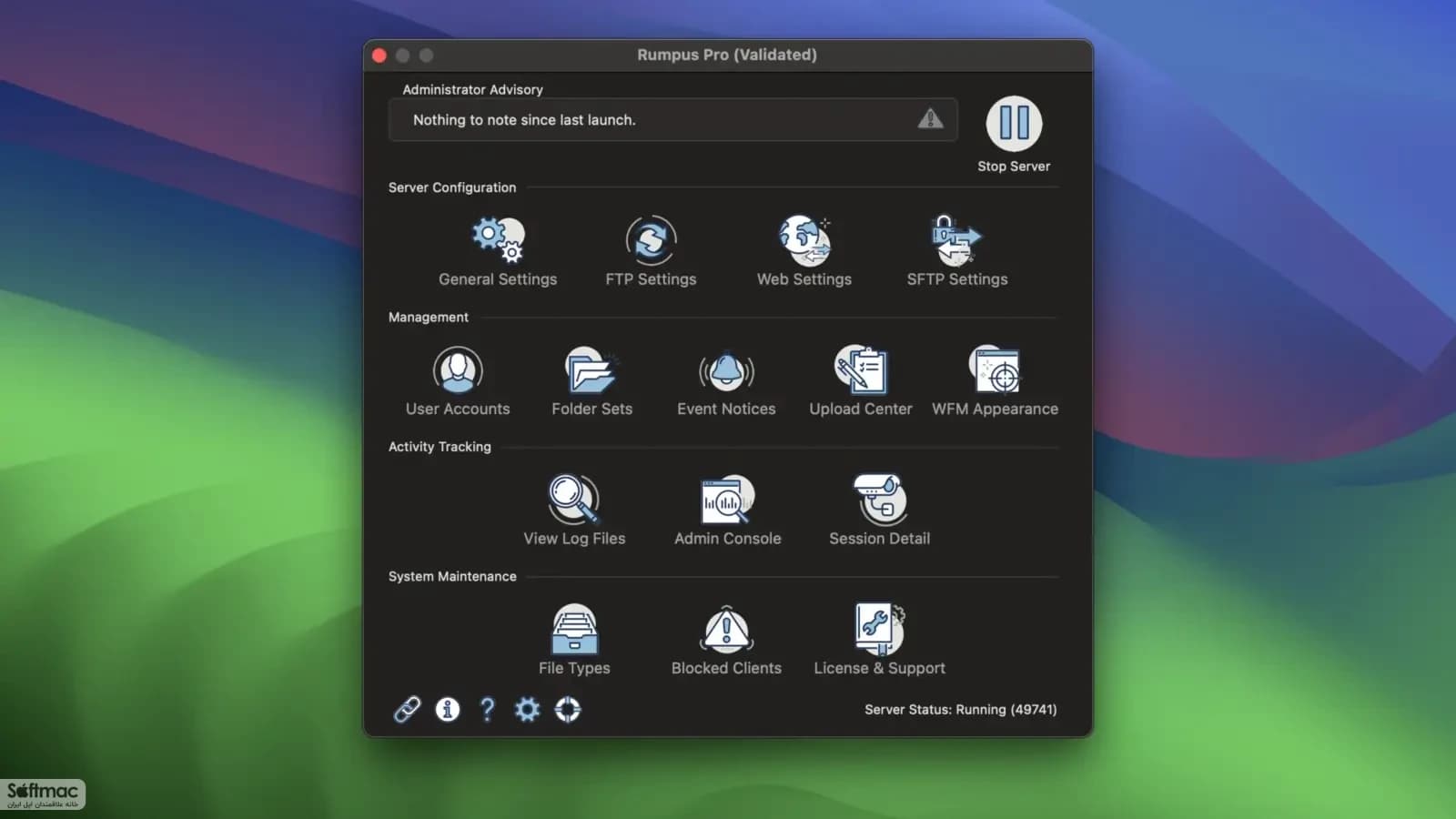
Task: Click the advisory warning triangle icon
Action: tap(930, 118)
